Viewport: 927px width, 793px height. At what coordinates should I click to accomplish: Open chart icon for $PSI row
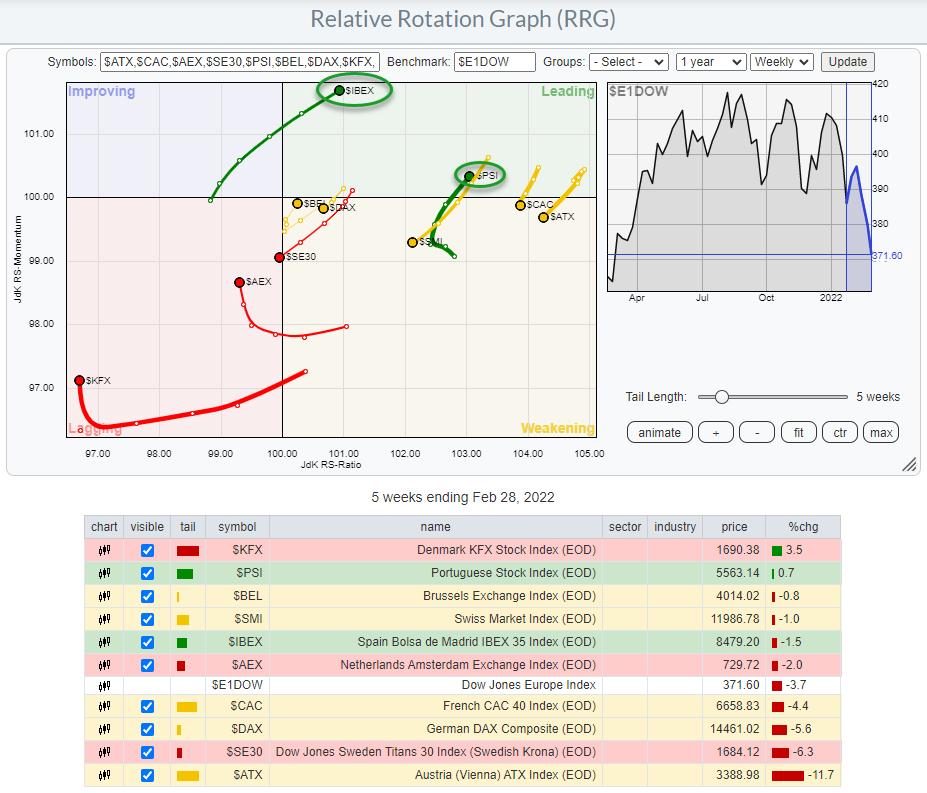[104, 573]
